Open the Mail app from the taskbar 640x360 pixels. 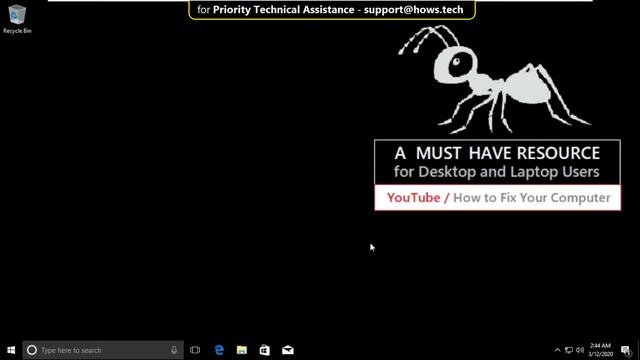click(x=288, y=350)
